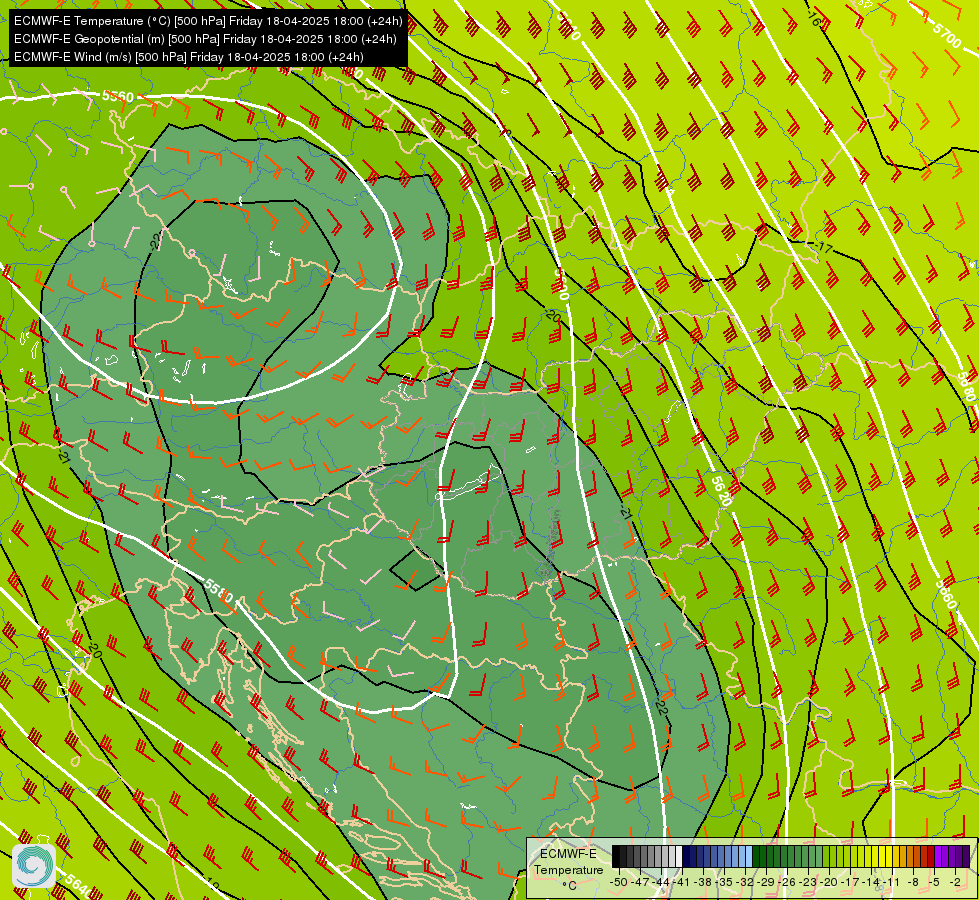Click the -16 isotherm label

pyautogui.click(x=814, y=19)
